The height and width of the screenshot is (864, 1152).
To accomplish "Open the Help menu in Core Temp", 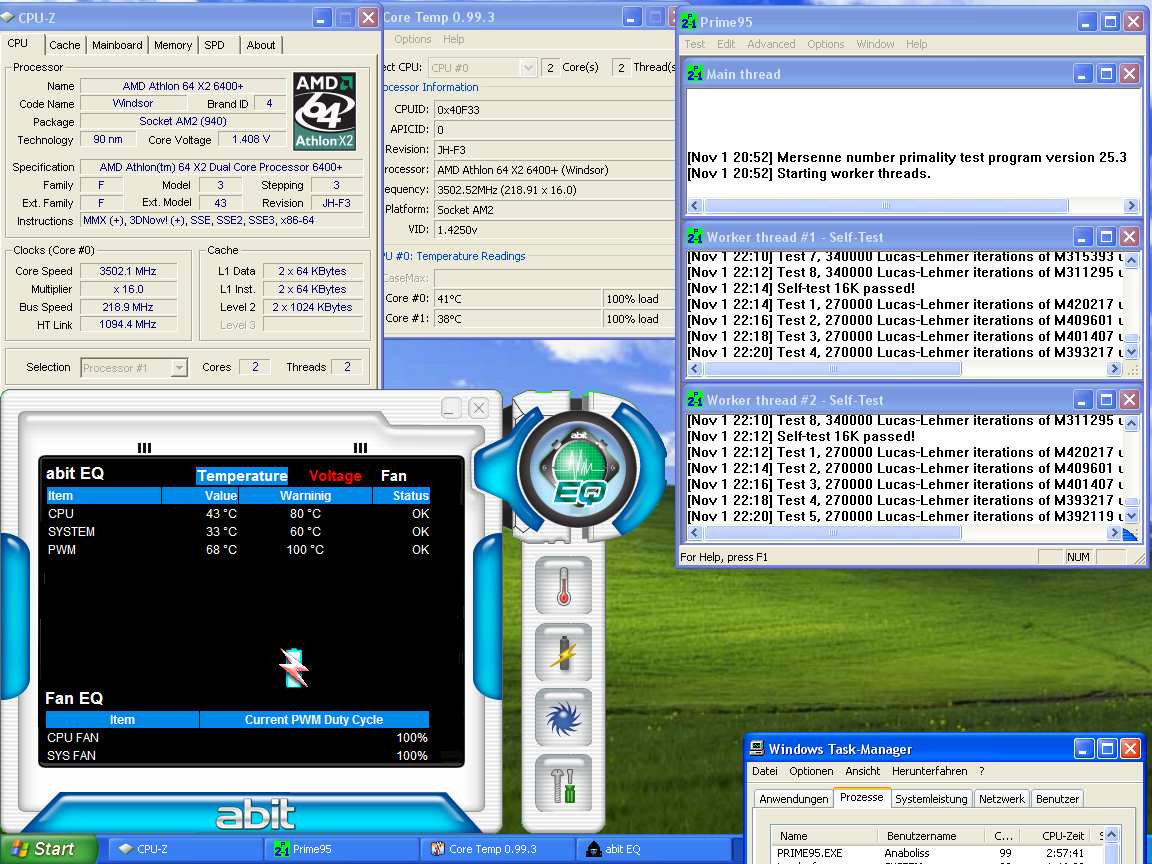I will click(453, 39).
